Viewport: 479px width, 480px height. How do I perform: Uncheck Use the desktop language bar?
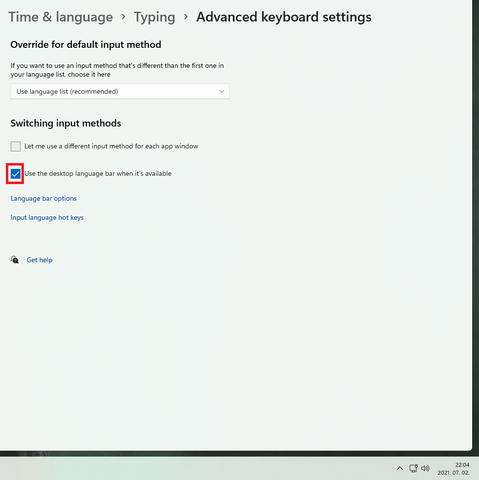(x=15, y=174)
